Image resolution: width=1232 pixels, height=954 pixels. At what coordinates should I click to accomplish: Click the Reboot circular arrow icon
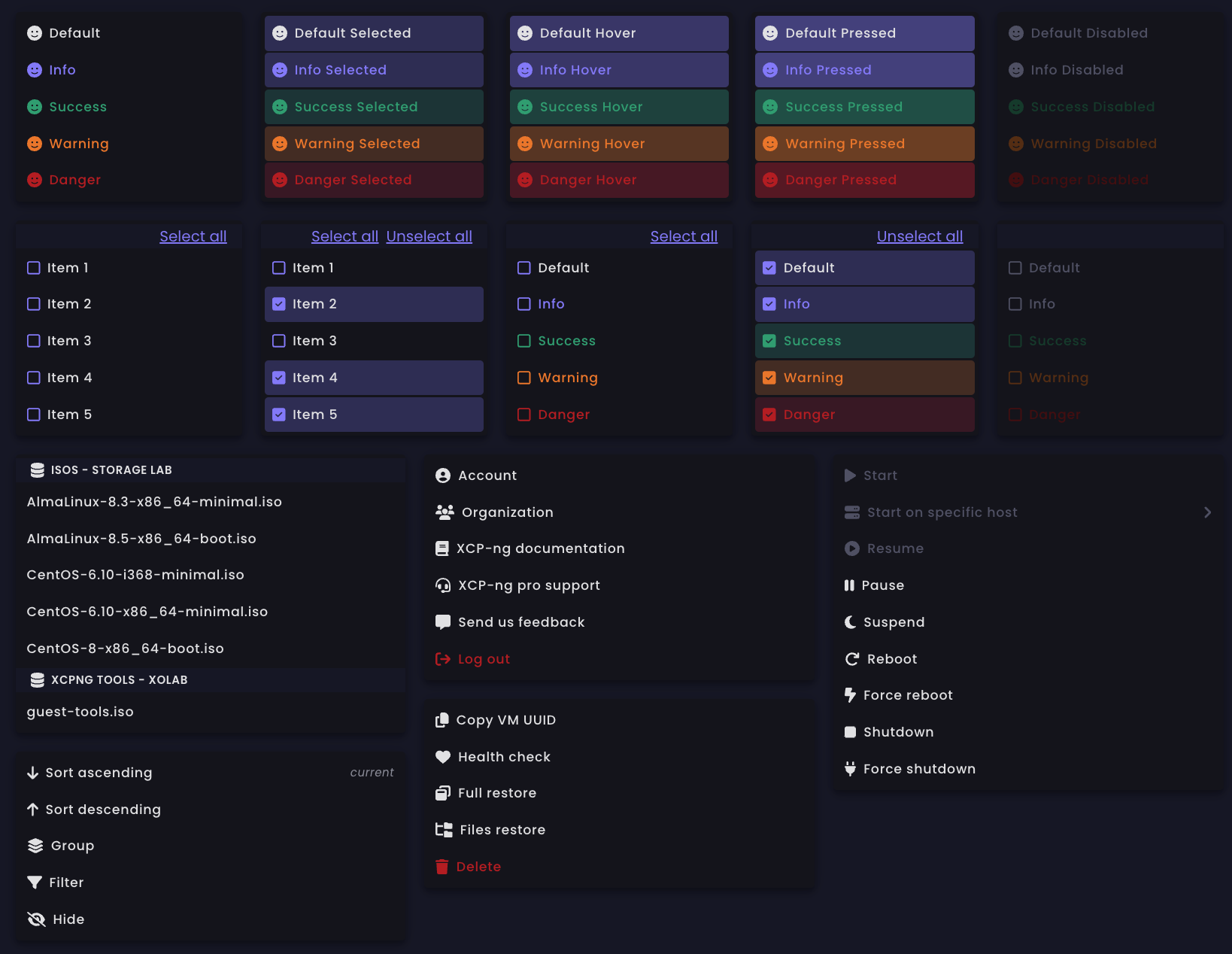click(x=851, y=659)
